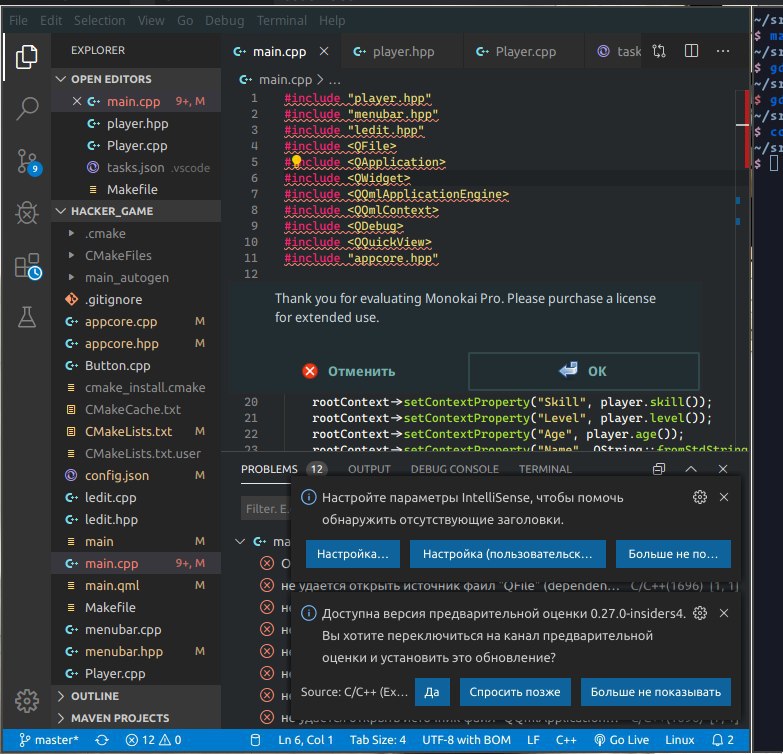Click Больше не показывать button
Image resolution: width=783 pixels, height=754 pixels.
click(x=656, y=692)
